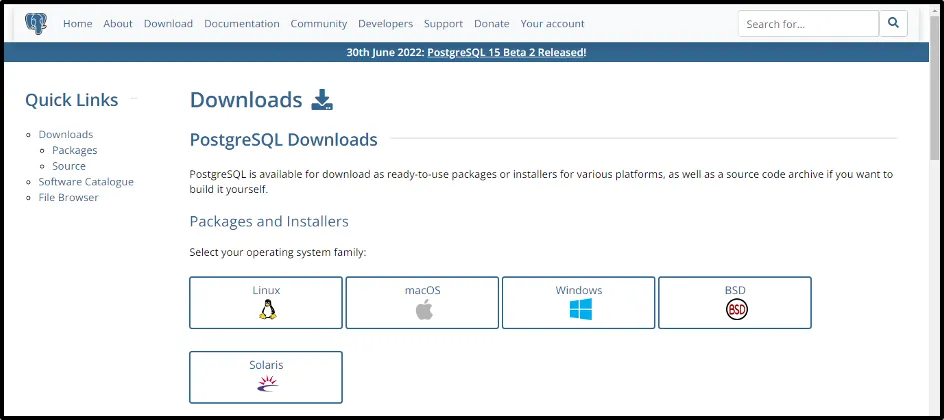Image resolution: width=944 pixels, height=420 pixels.
Task: Open the Developers nav link
Action: 385,24
